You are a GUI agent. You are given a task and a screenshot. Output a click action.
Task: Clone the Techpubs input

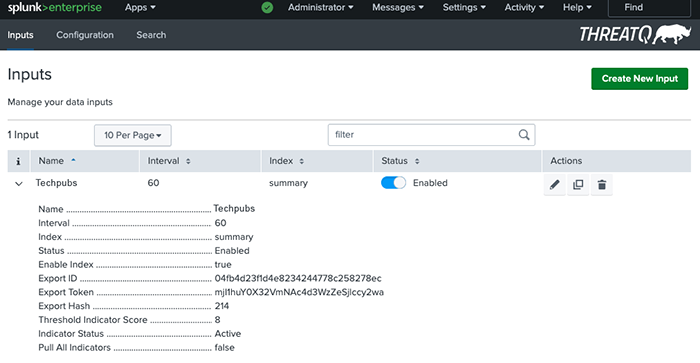tap(578, 184)
